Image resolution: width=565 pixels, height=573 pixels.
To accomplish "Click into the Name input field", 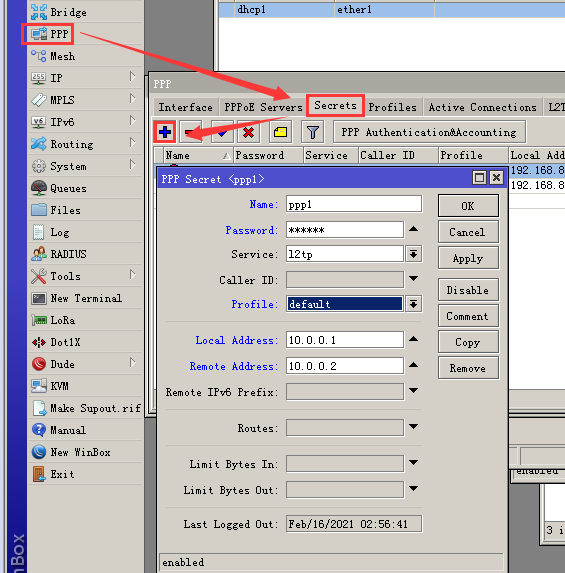I will click(x=354, y=204).
